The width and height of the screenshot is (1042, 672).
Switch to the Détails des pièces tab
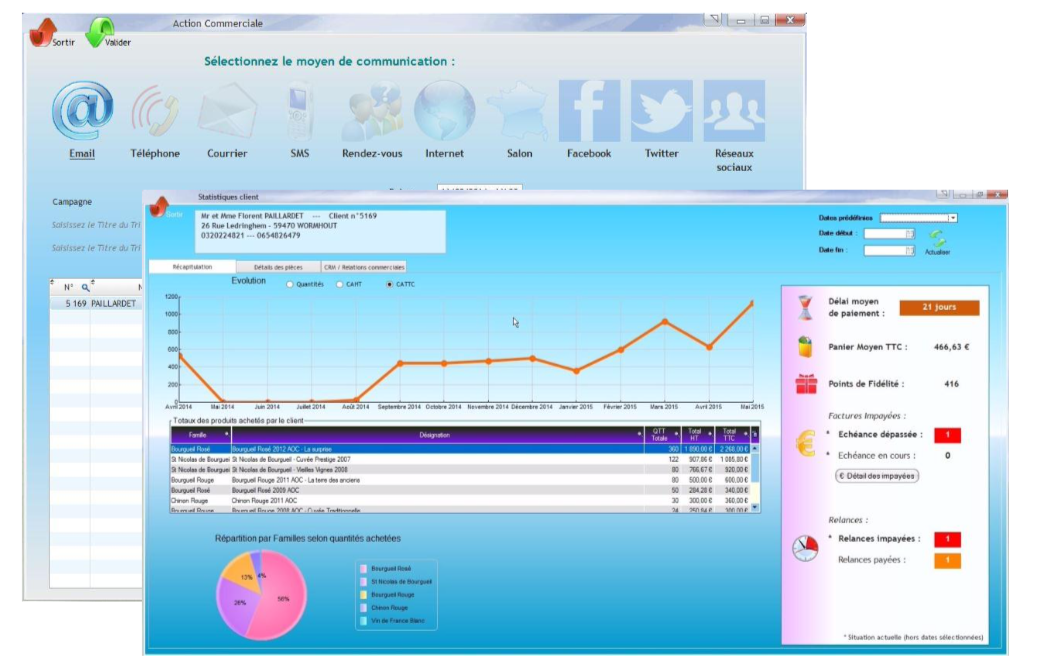pos(278,267)
